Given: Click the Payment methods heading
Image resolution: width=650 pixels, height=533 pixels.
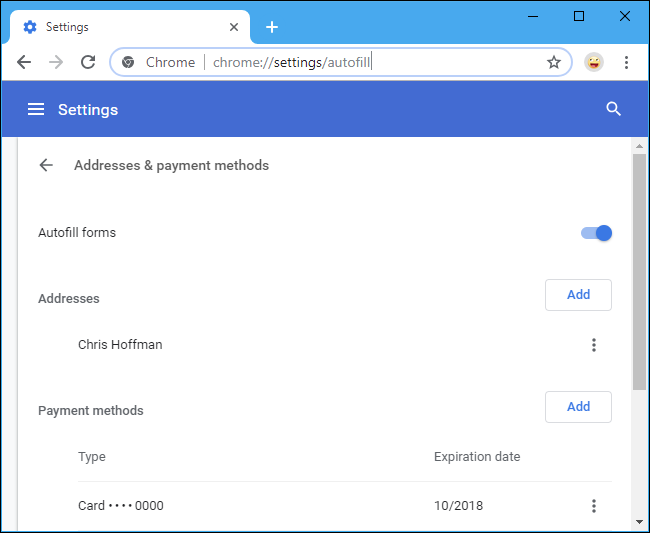Looking at the screenshot, I should pos(90,411).
